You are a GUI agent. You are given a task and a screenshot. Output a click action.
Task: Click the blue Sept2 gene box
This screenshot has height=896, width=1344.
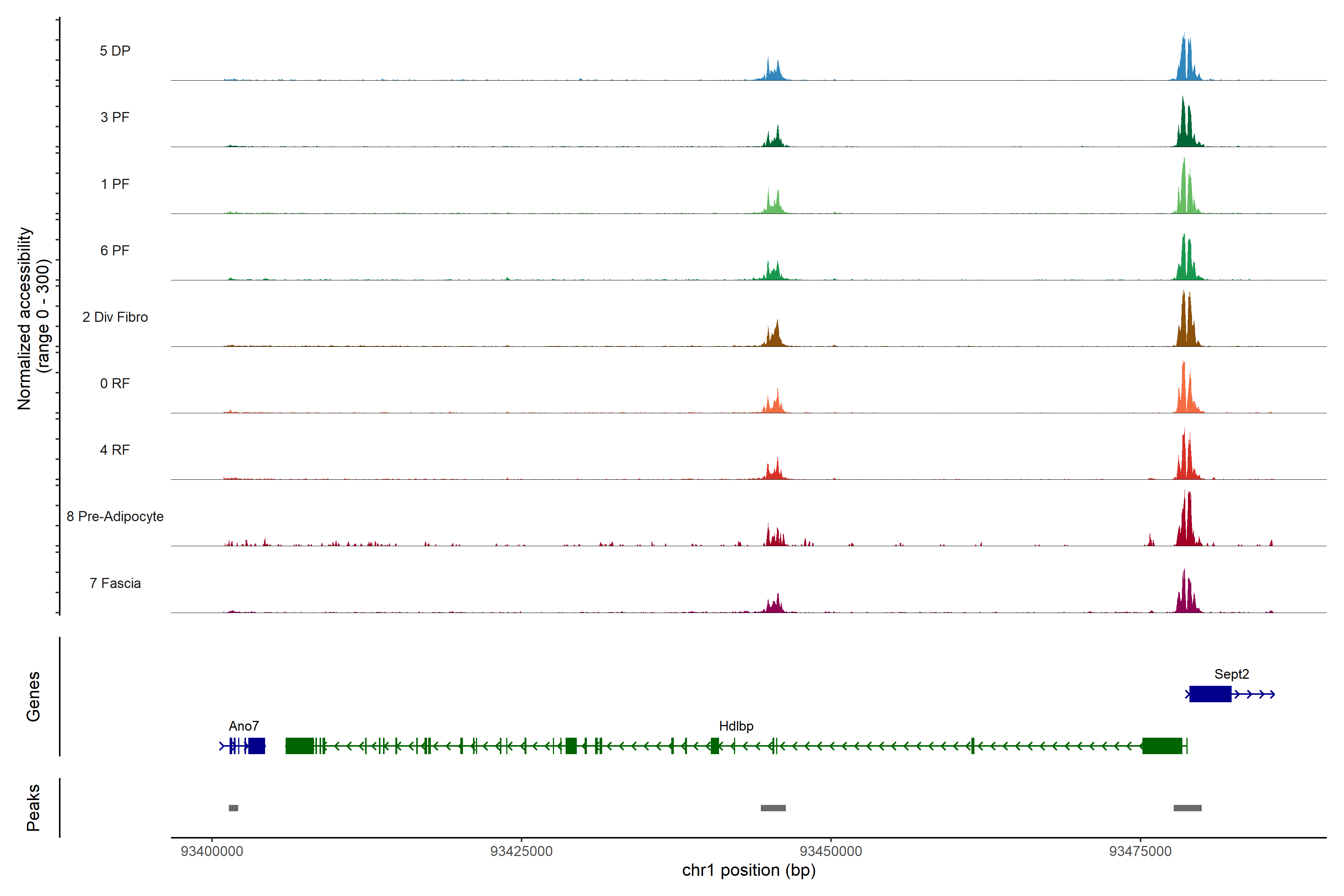[x=1210, y=694]
